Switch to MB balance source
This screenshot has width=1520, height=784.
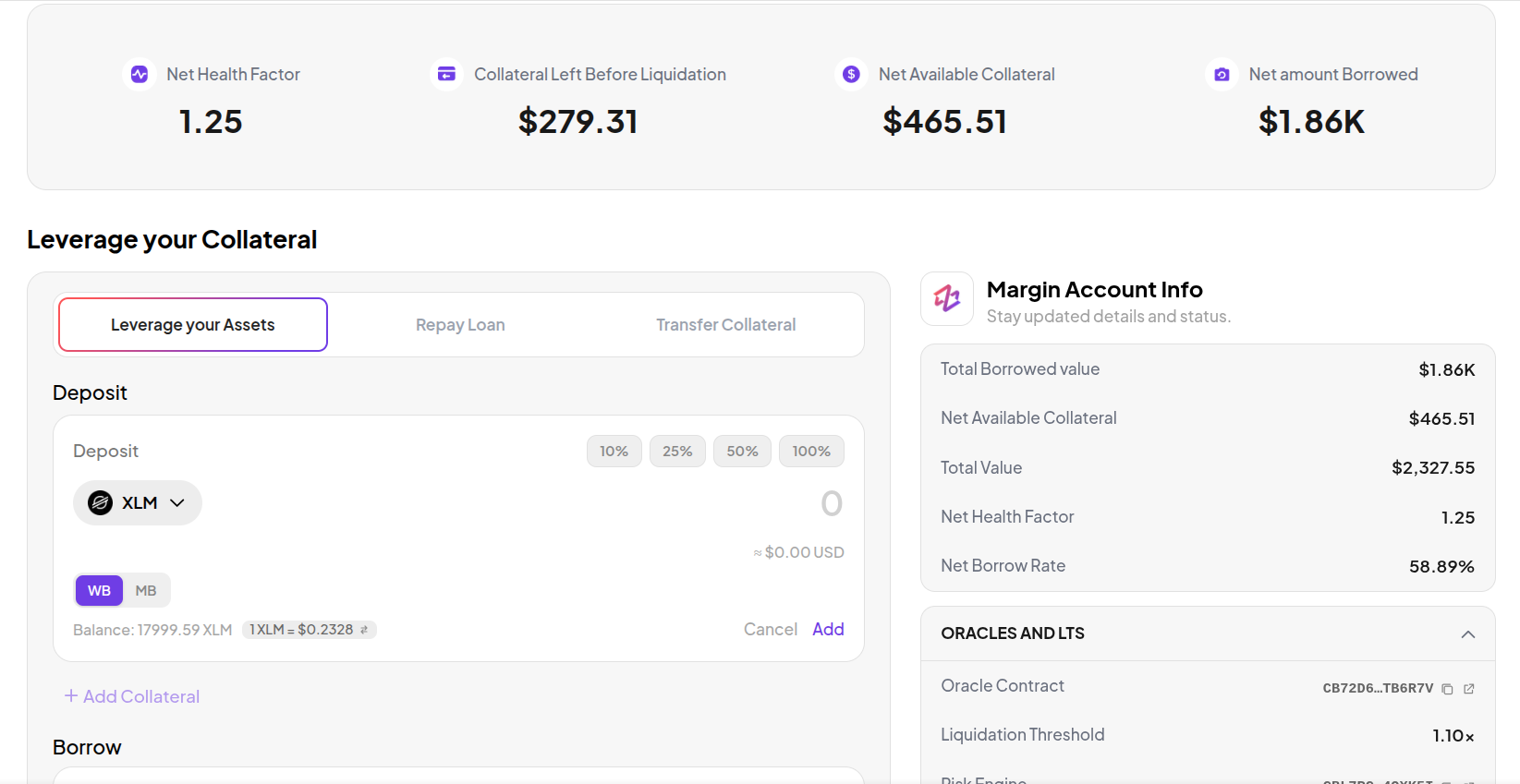[146, 591]
